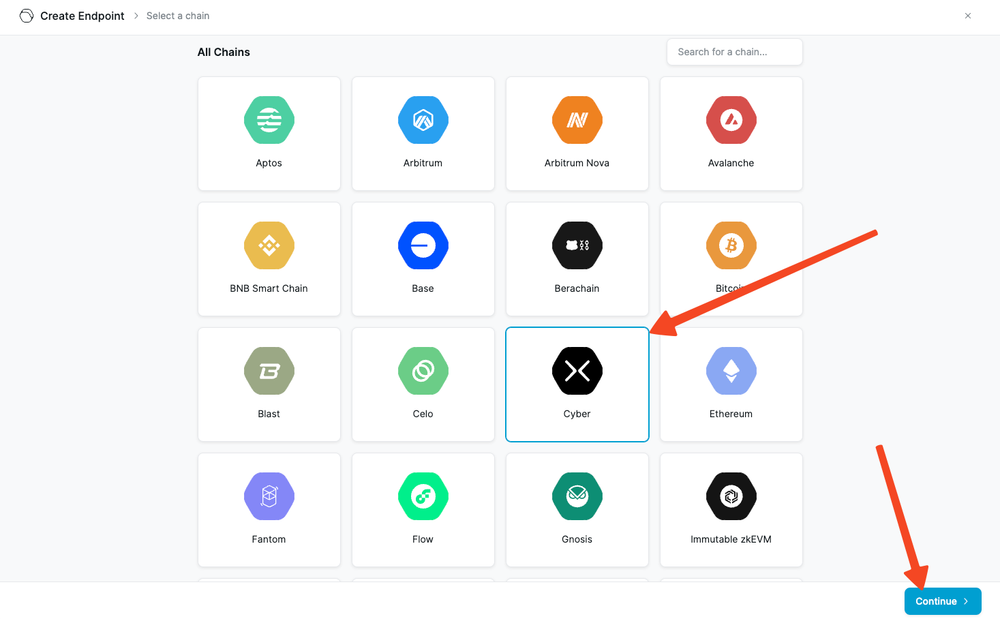Viewport: 1000px width, 619px height.
Task: Click the QuickNode logo in header
Action: click(x=26, y=16)
